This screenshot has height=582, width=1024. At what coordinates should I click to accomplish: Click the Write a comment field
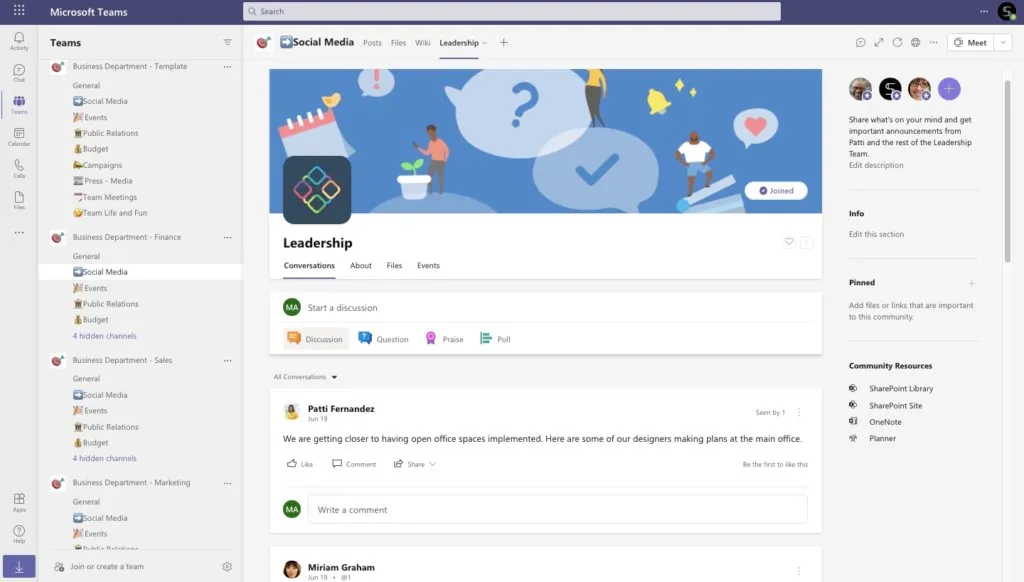[x=557, y=509]
